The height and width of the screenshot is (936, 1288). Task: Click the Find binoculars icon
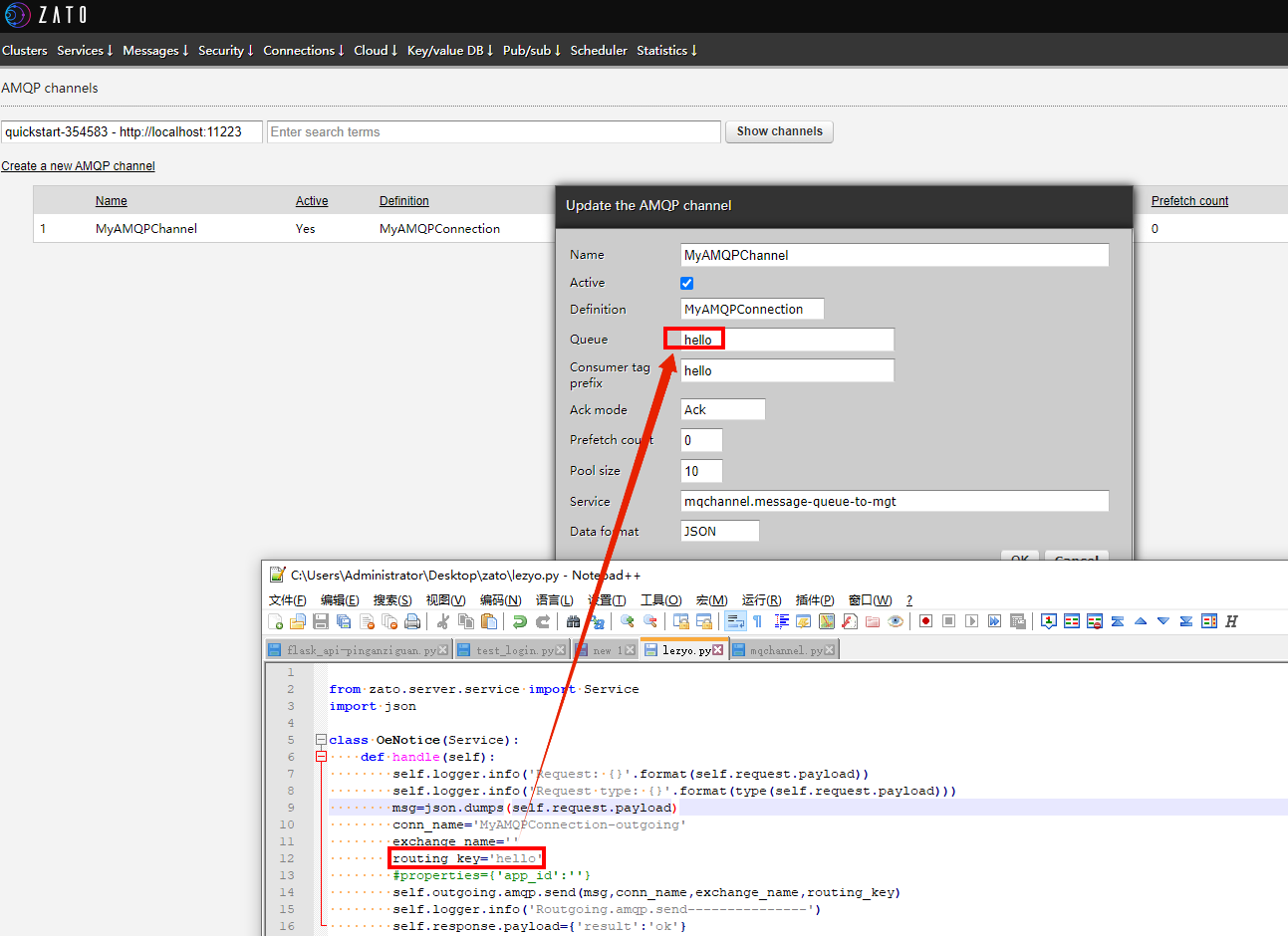pyautogui.click(x=574, y=621)
